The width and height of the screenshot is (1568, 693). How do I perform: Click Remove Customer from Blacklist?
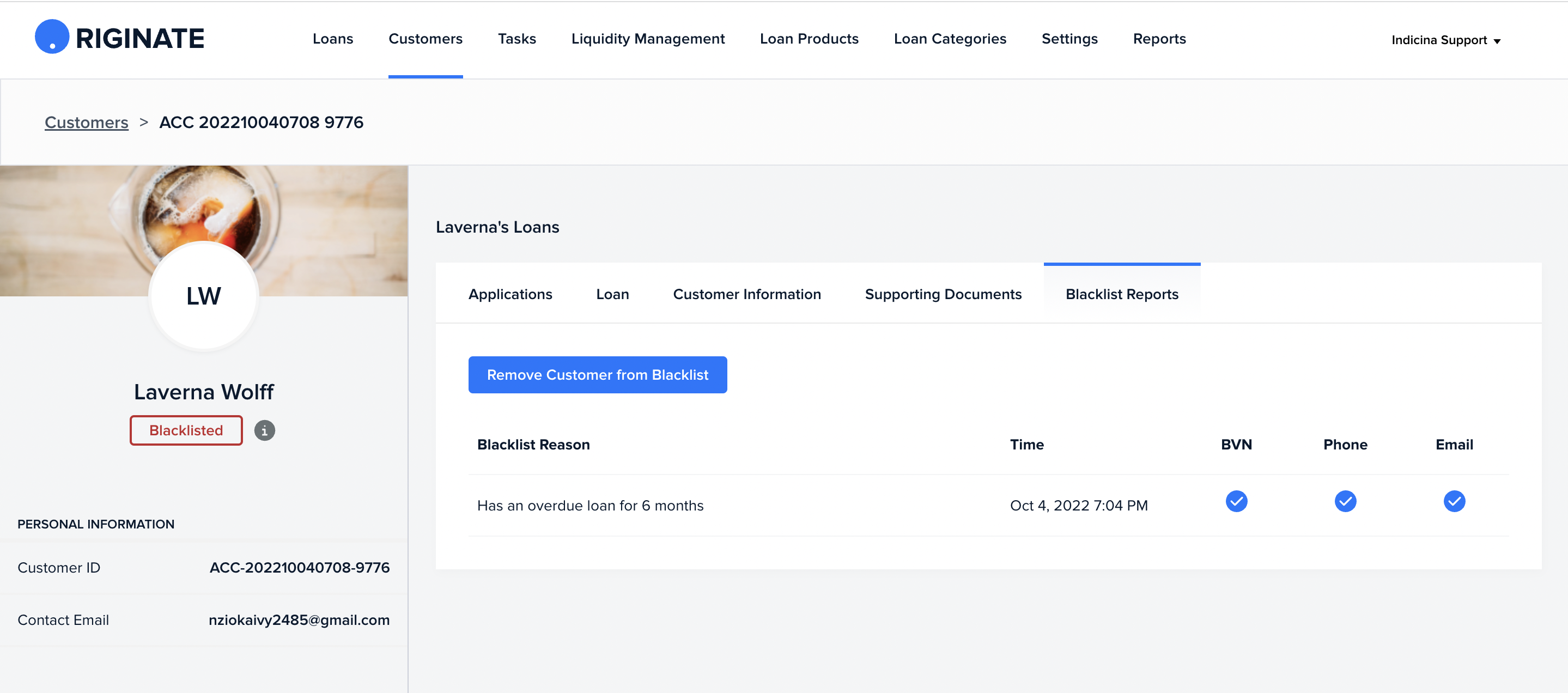[x=597, y=375]
